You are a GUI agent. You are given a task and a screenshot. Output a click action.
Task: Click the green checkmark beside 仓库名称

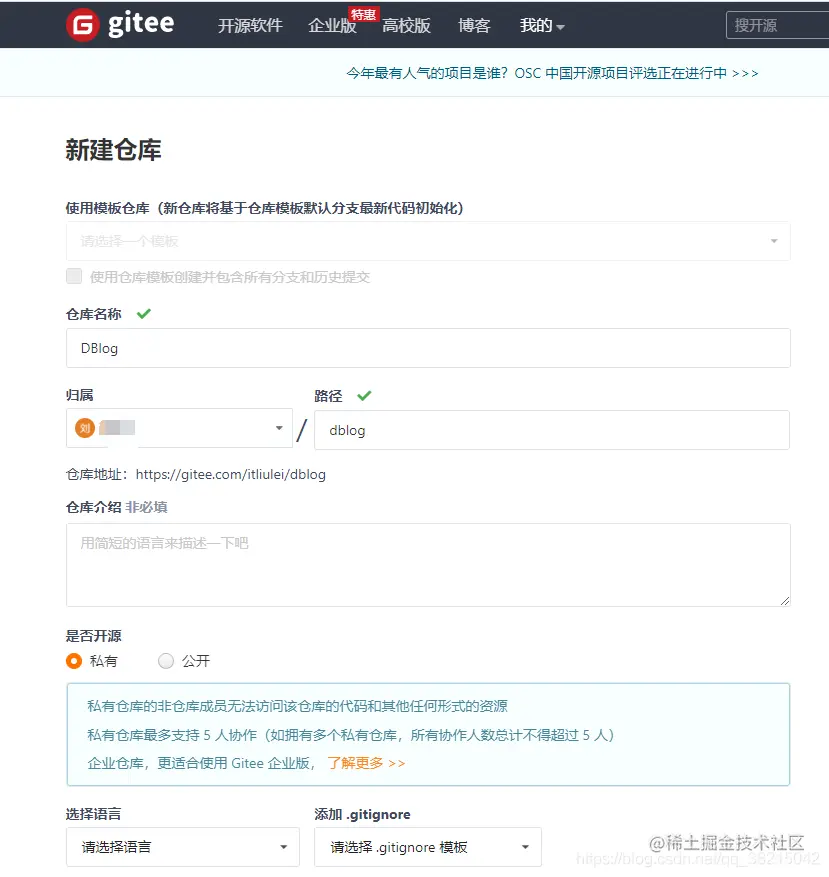143,314
